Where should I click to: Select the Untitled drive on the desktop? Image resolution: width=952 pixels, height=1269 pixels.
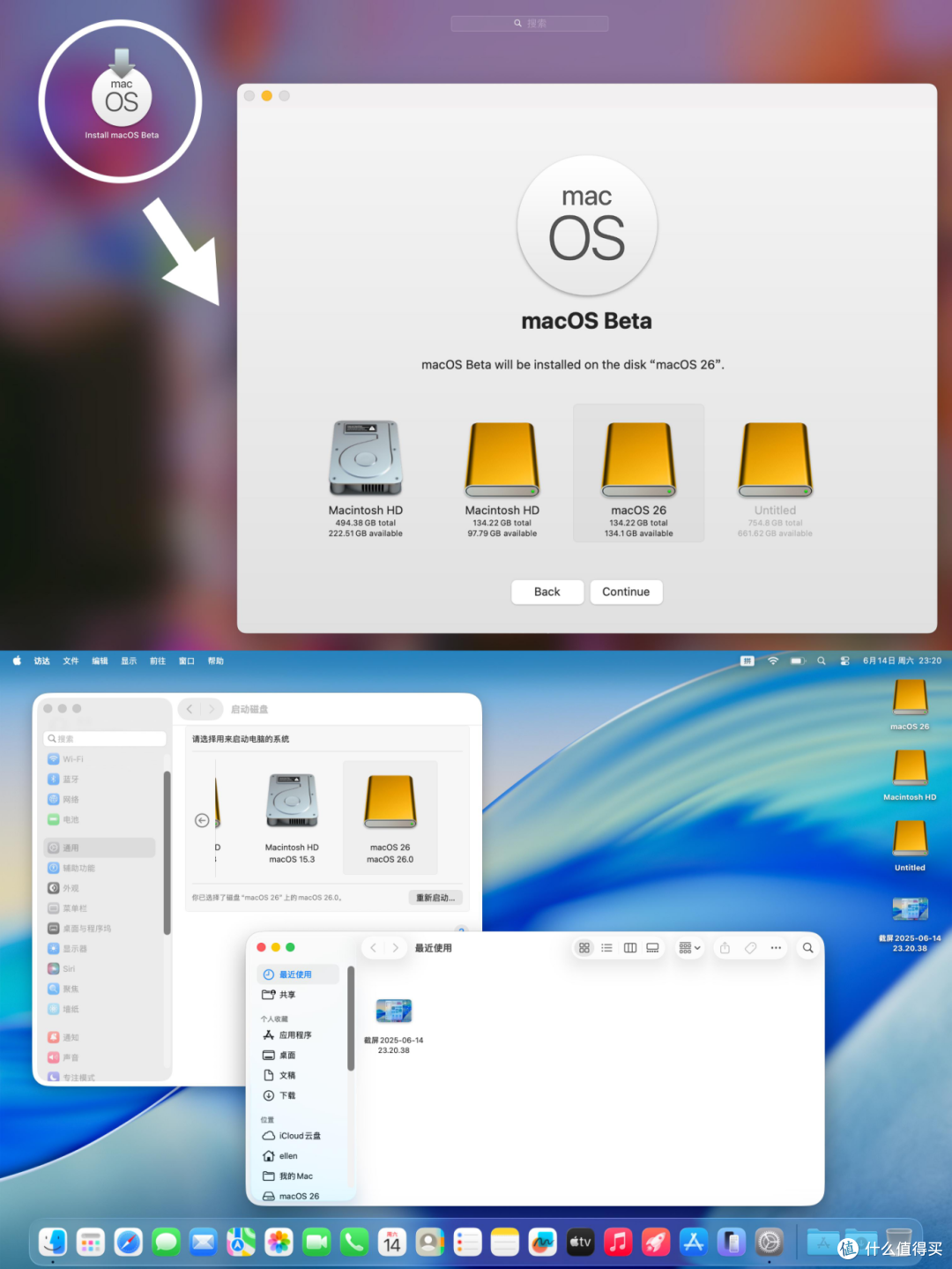pos(910,846)
